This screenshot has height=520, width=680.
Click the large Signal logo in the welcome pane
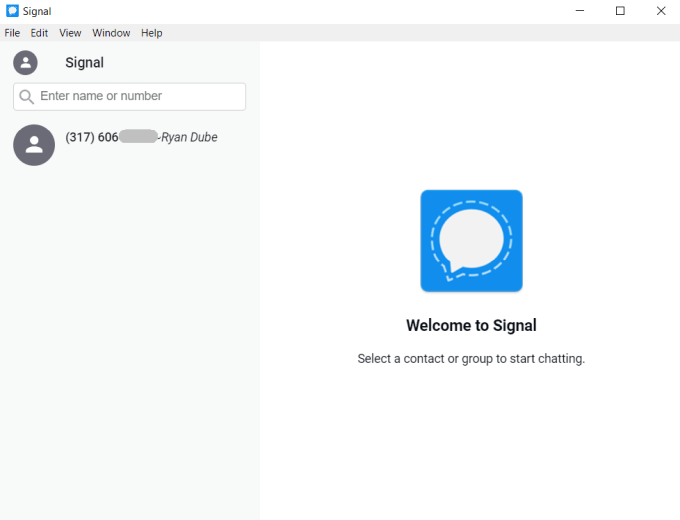(x=471, y=241)
